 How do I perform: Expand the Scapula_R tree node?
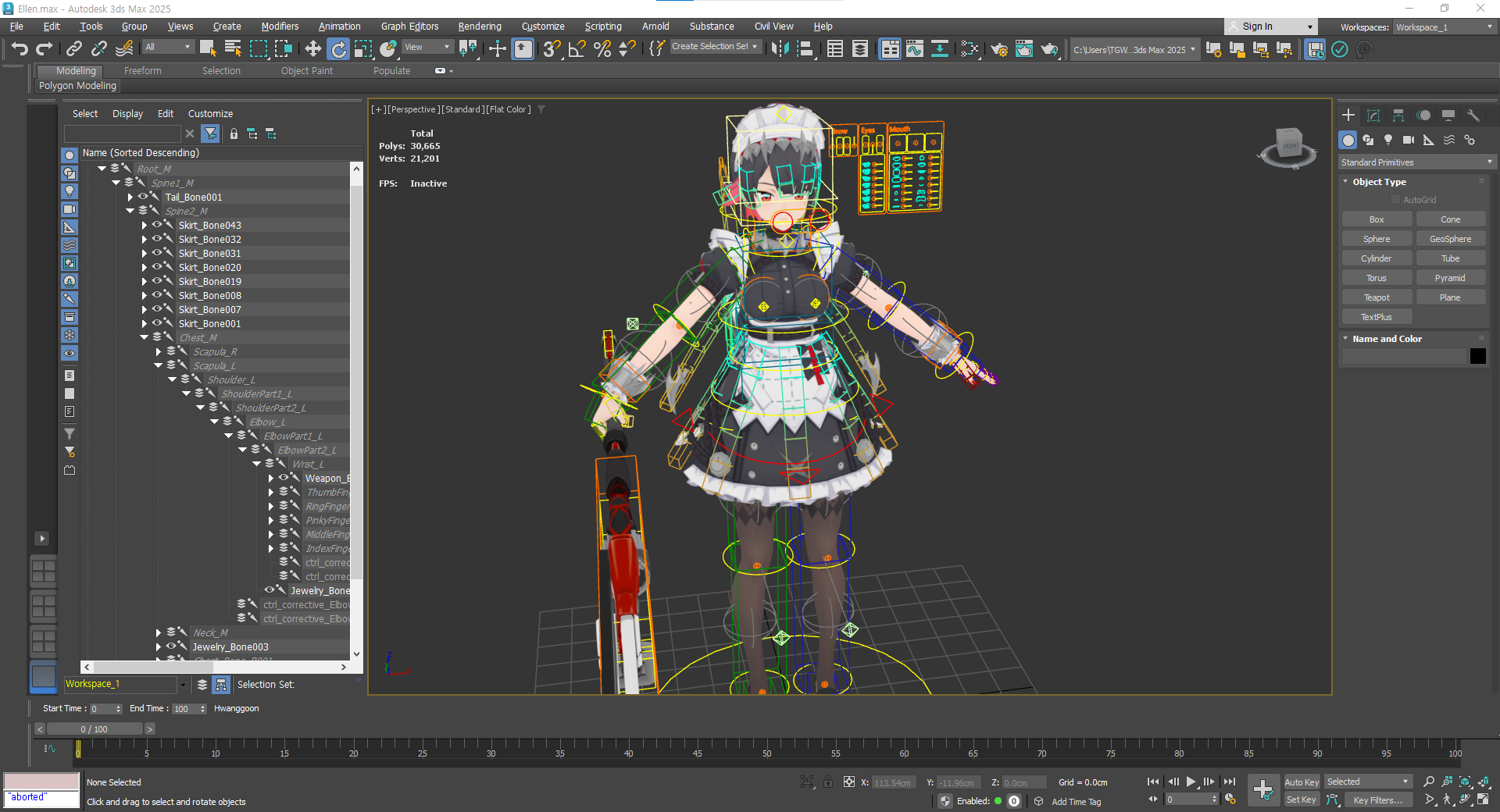pyautogui.click(x=158, y=351)
